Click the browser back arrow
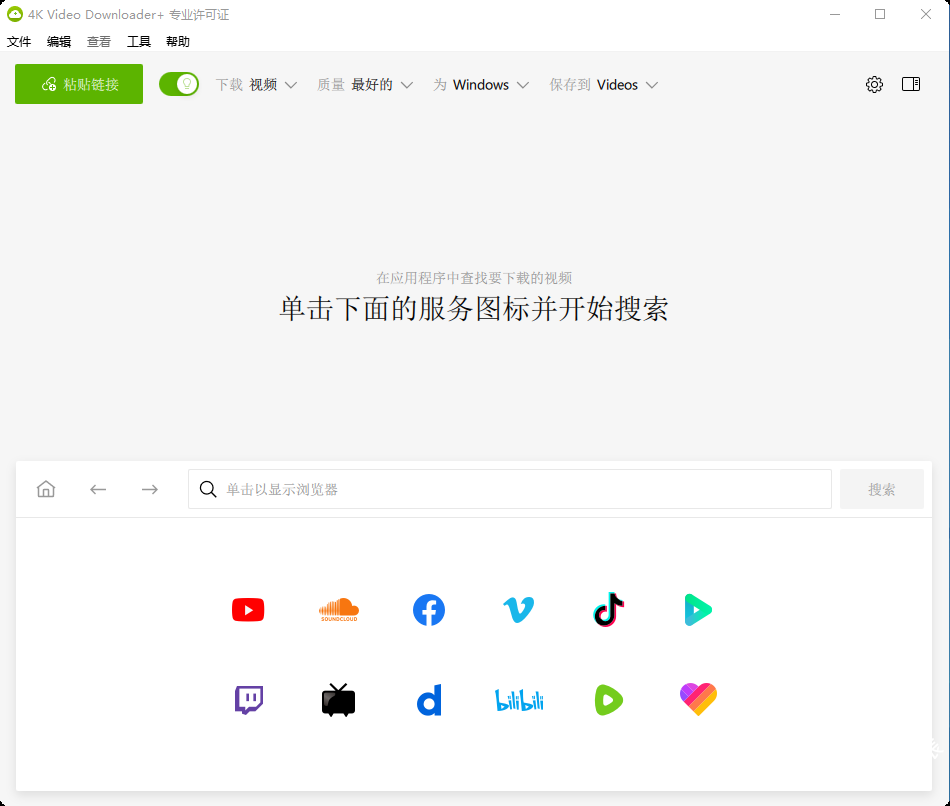This screenshot has width=950, height=806. click(x=98, y=489)
